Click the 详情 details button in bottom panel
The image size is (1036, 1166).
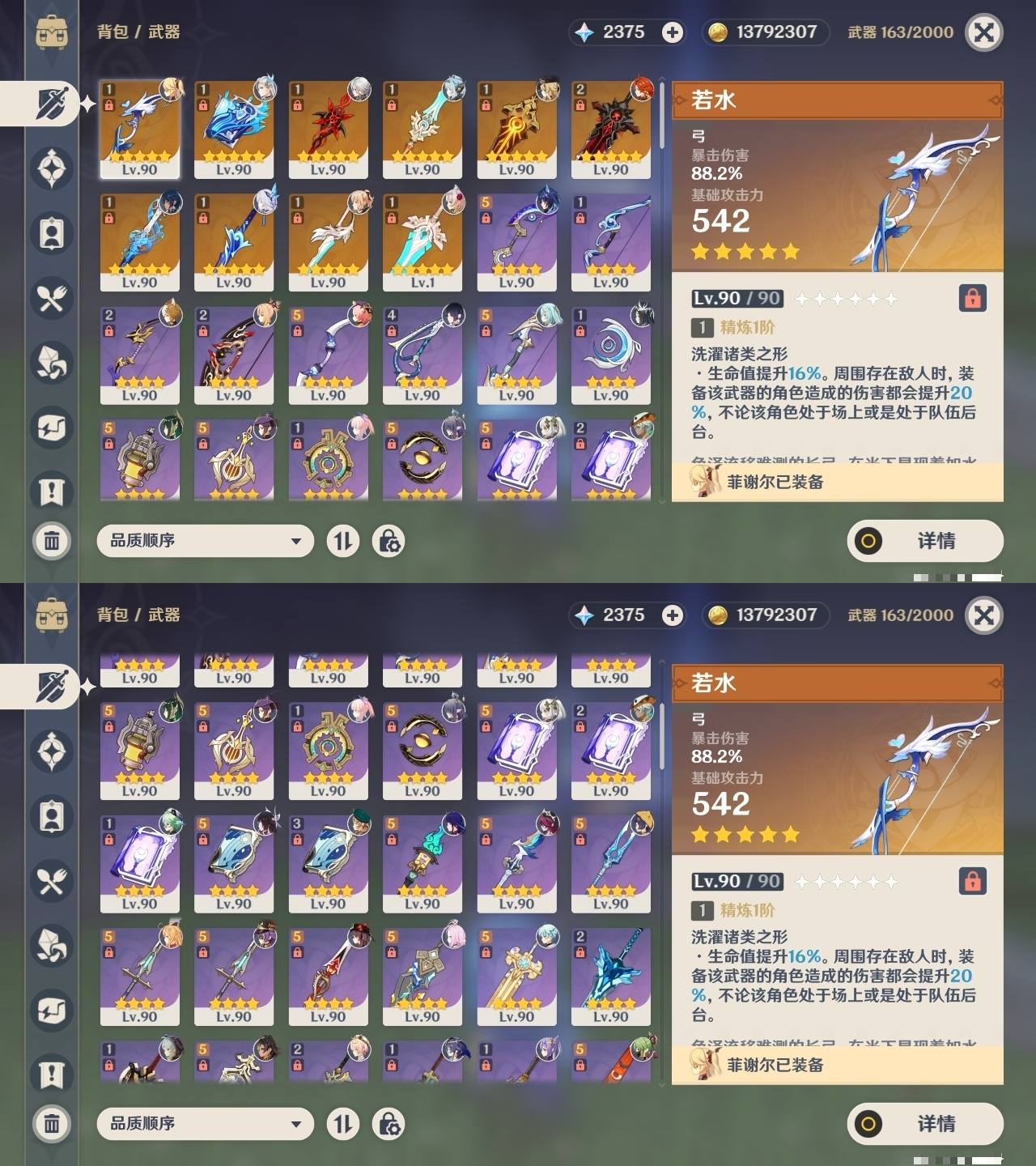925,1123
